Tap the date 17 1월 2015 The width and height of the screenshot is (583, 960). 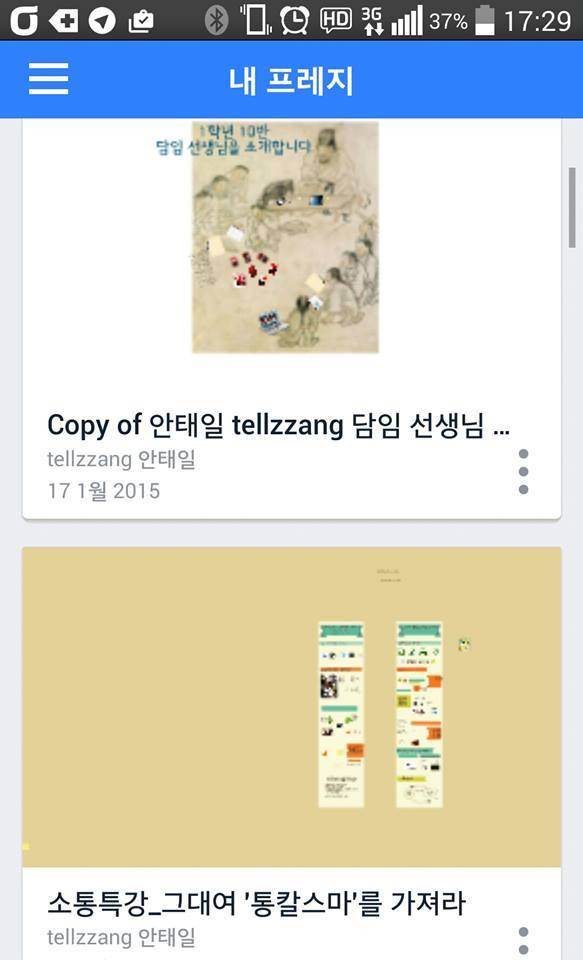[x=103, y=490]
